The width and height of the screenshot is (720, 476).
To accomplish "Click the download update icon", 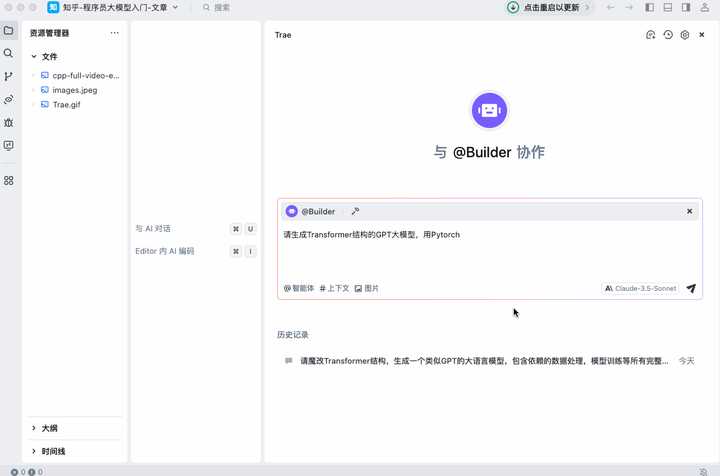I will pos(513,7).
